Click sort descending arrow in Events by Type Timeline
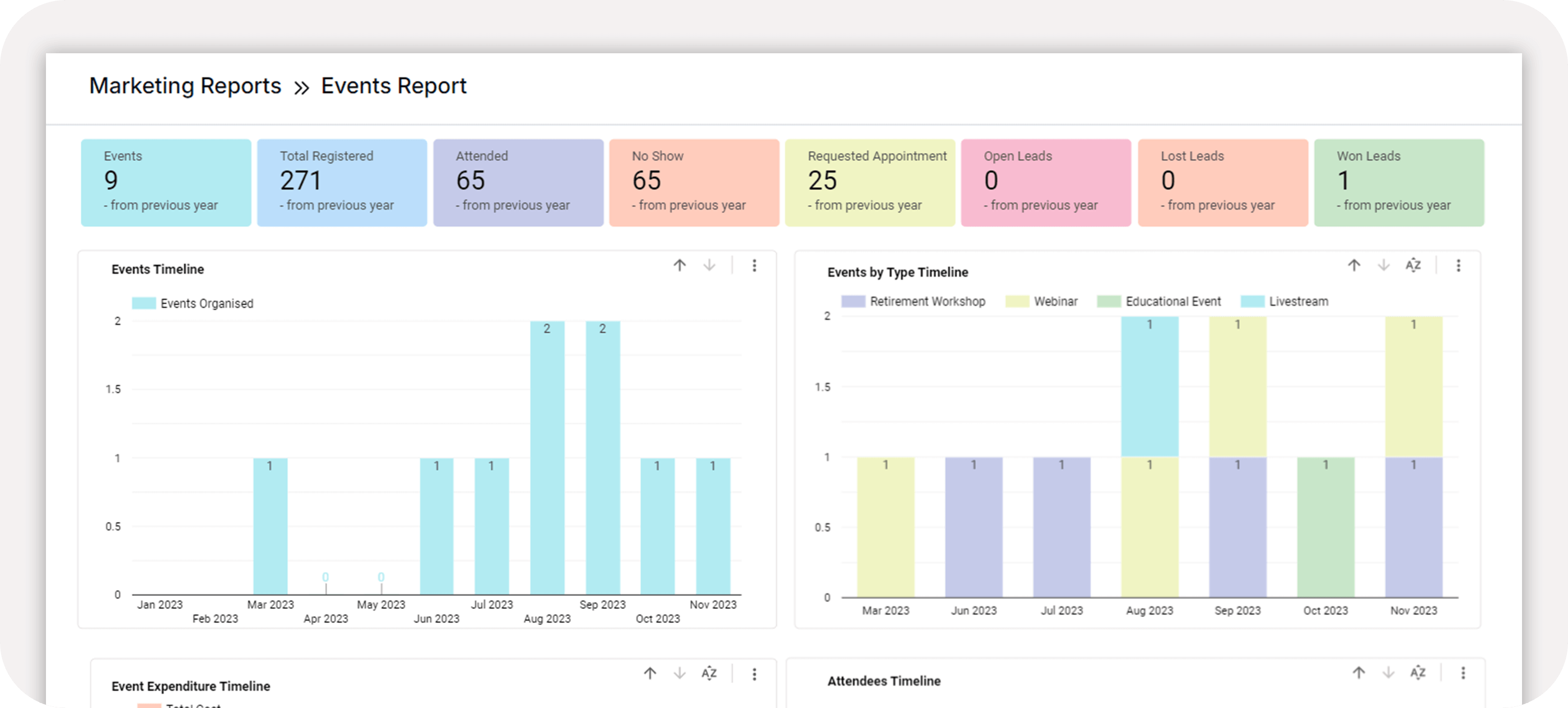The width and height of the screenshot is (1568, 708). (1384, 265)
